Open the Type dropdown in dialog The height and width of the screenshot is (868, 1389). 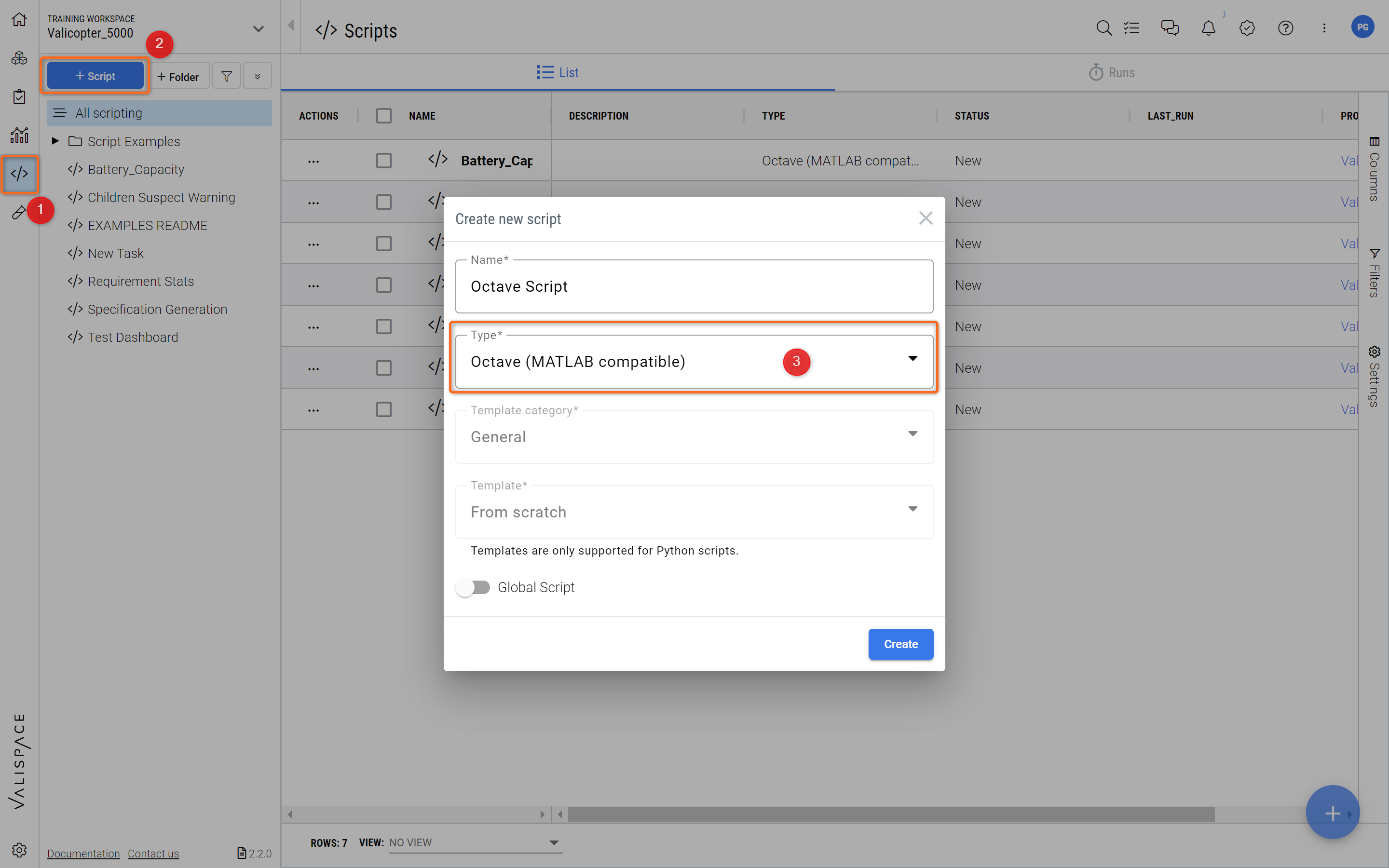pos(694,361)
